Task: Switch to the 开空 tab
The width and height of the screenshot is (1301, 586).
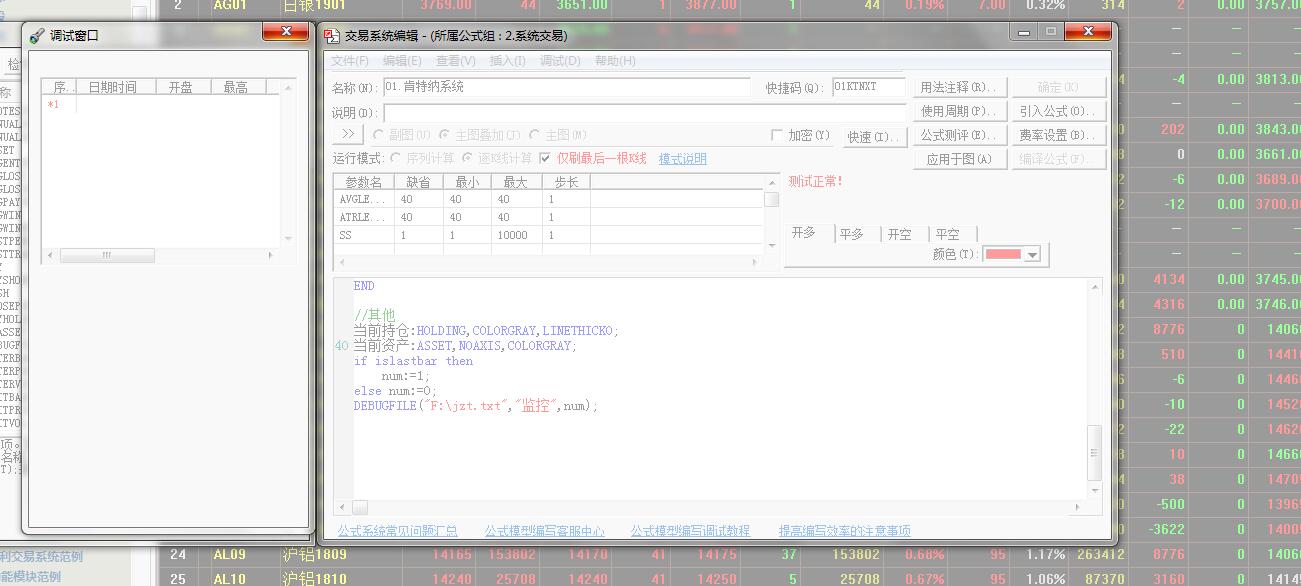Action: pyautogui.click(x=899, y=234)
